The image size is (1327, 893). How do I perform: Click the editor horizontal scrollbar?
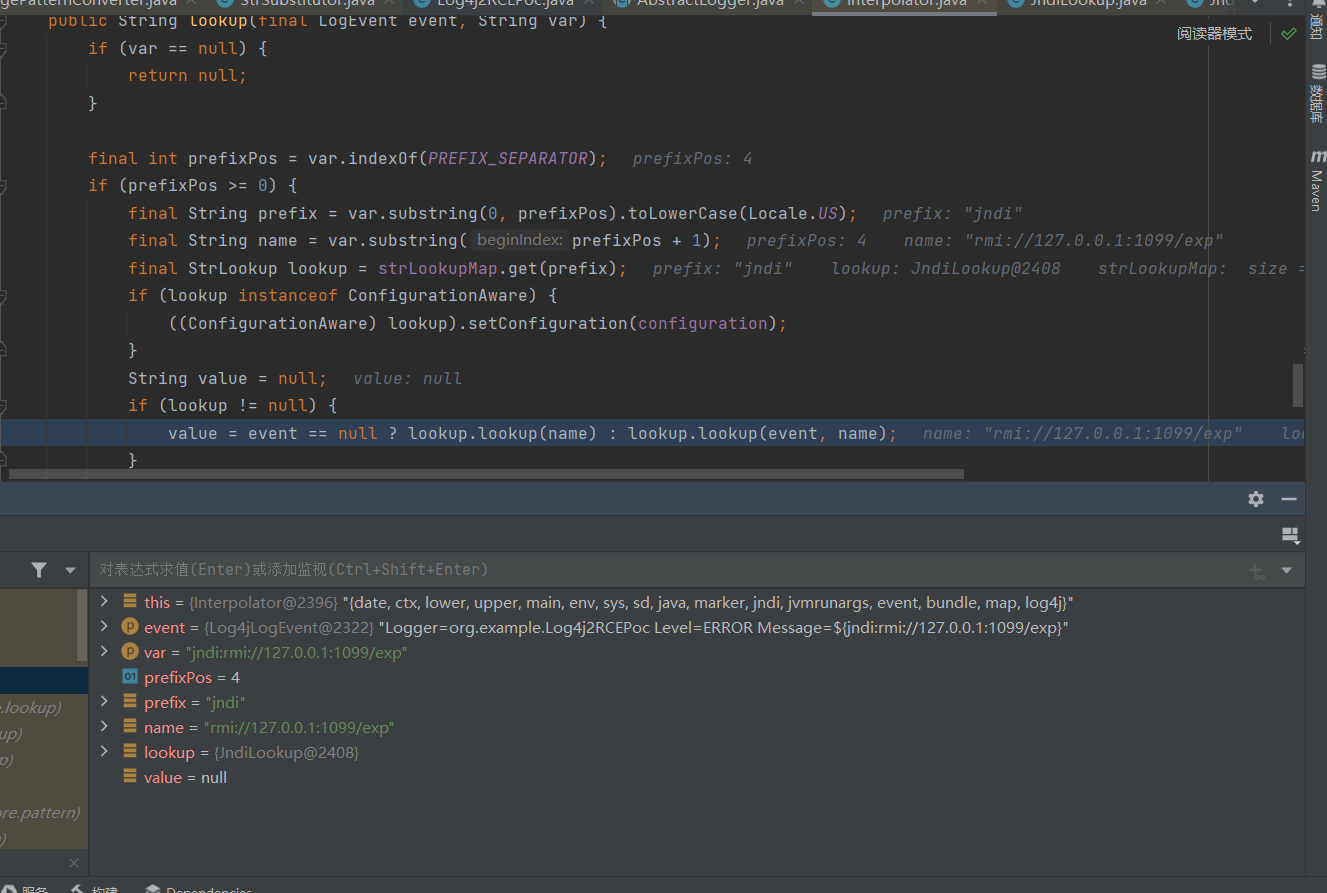click(x=485, y=474)
